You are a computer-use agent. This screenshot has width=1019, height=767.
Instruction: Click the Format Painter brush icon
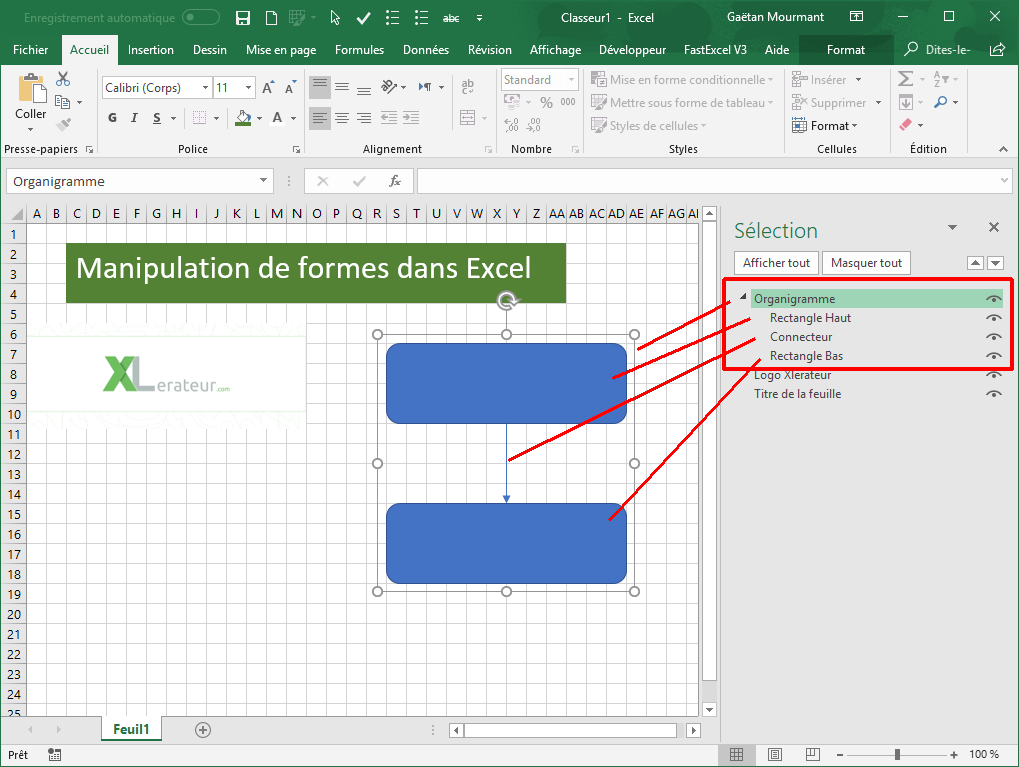pos(64,124)
